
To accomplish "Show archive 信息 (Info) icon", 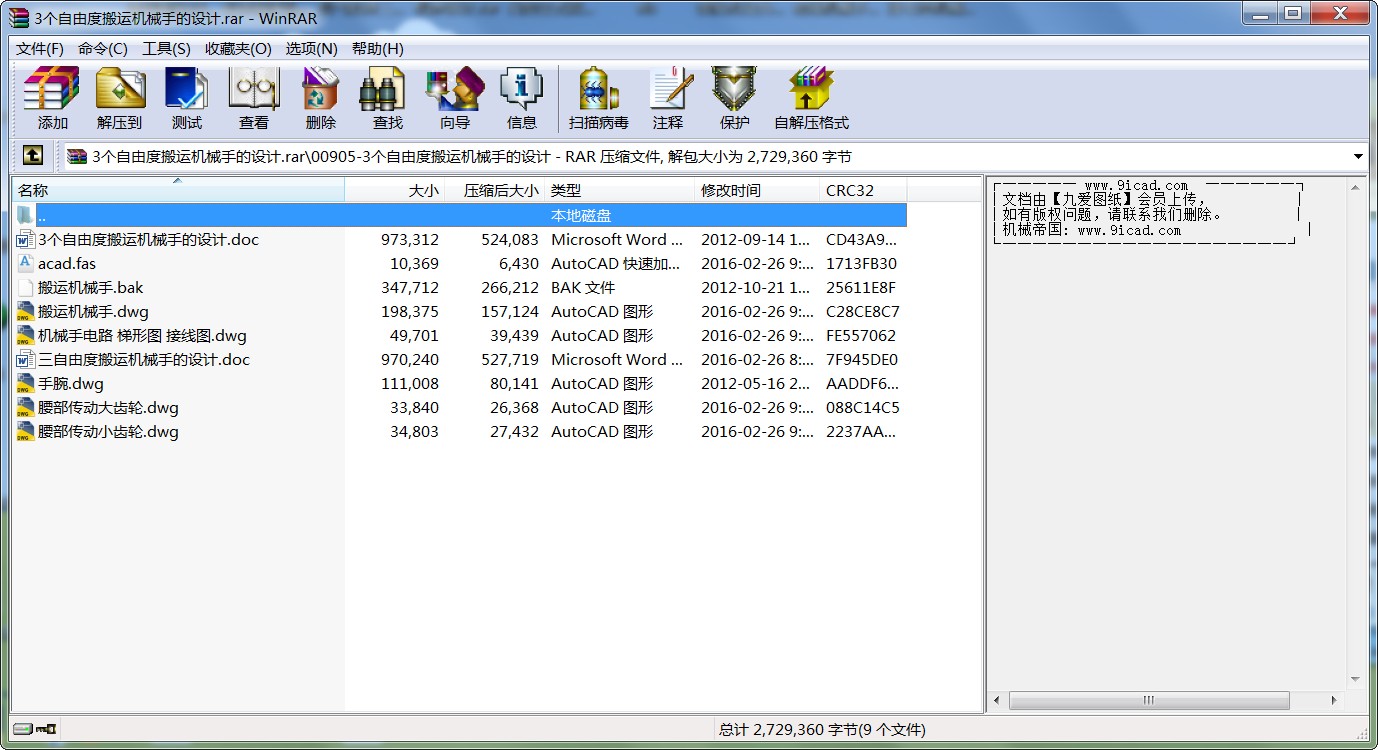I will 522,99.
